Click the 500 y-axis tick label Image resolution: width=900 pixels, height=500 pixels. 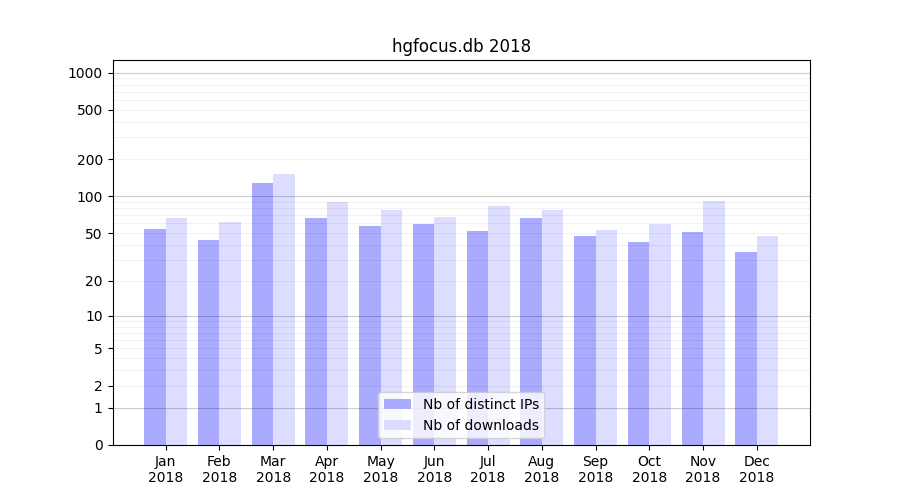click(x=89, y=110)
